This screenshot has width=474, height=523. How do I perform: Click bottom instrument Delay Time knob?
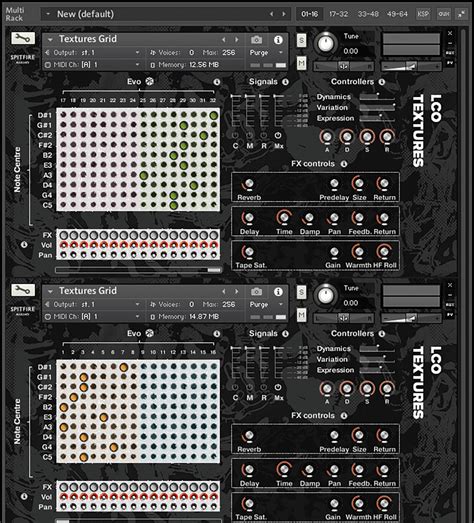(284, 470)
